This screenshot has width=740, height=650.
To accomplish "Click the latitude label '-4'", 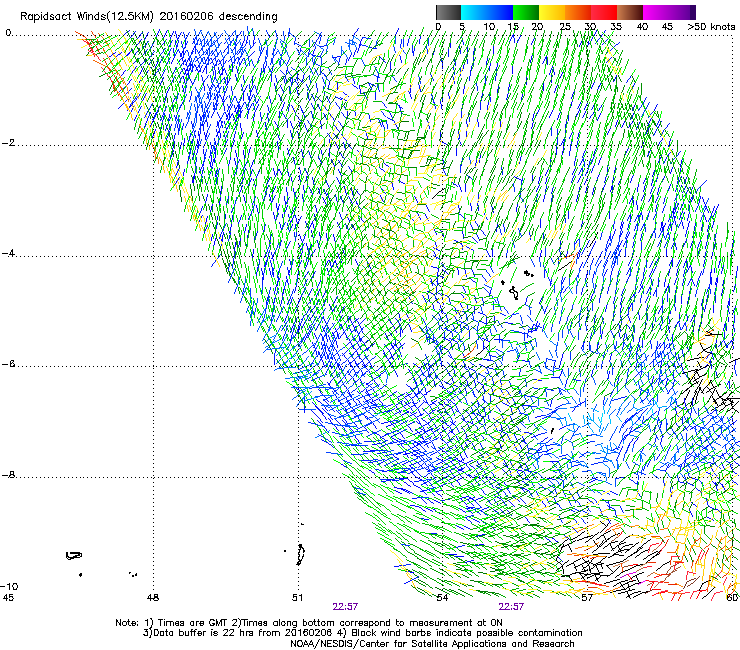I will [8, 253].
